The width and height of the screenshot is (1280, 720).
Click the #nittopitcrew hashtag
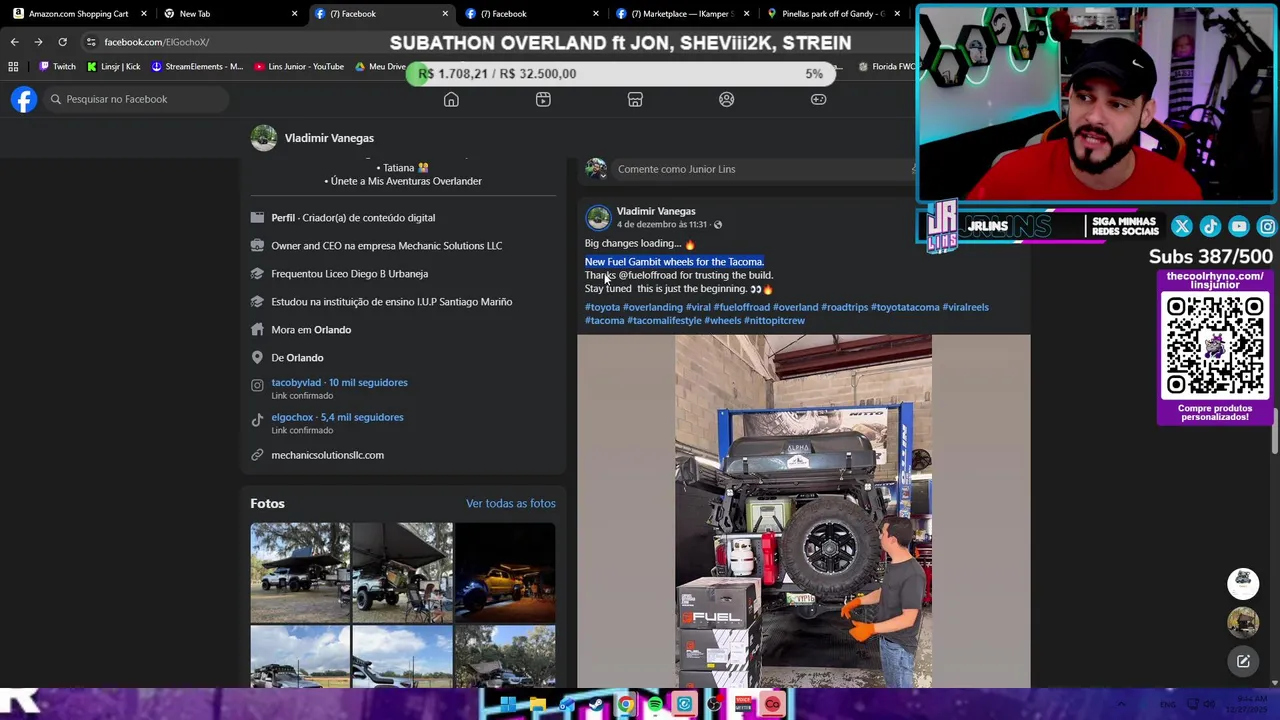pyautogui.click(x=774, y=321)
